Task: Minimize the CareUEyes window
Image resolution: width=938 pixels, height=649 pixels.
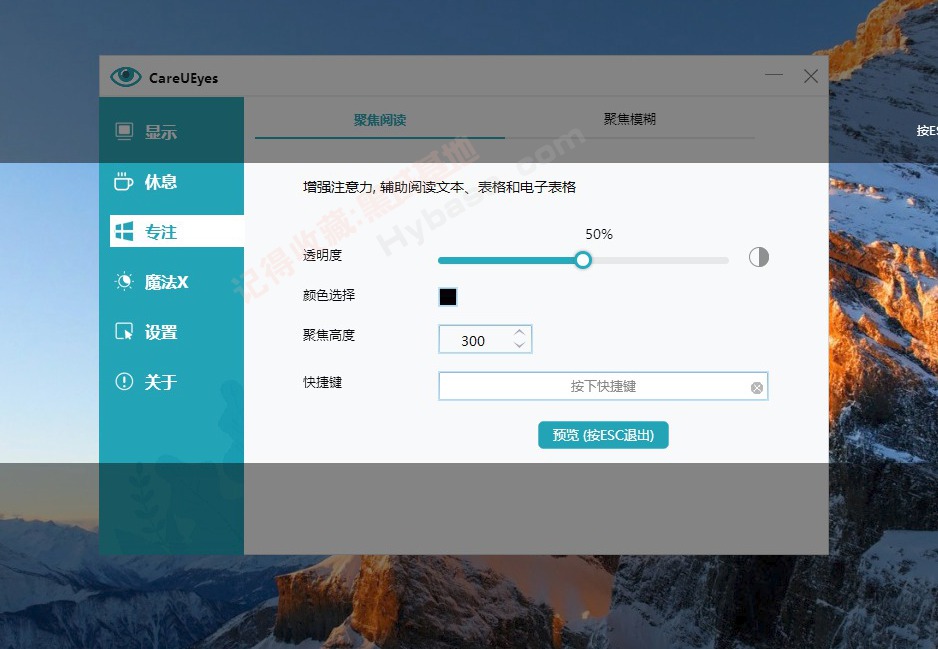Action: pyautogui.click(x=774, y=75)
